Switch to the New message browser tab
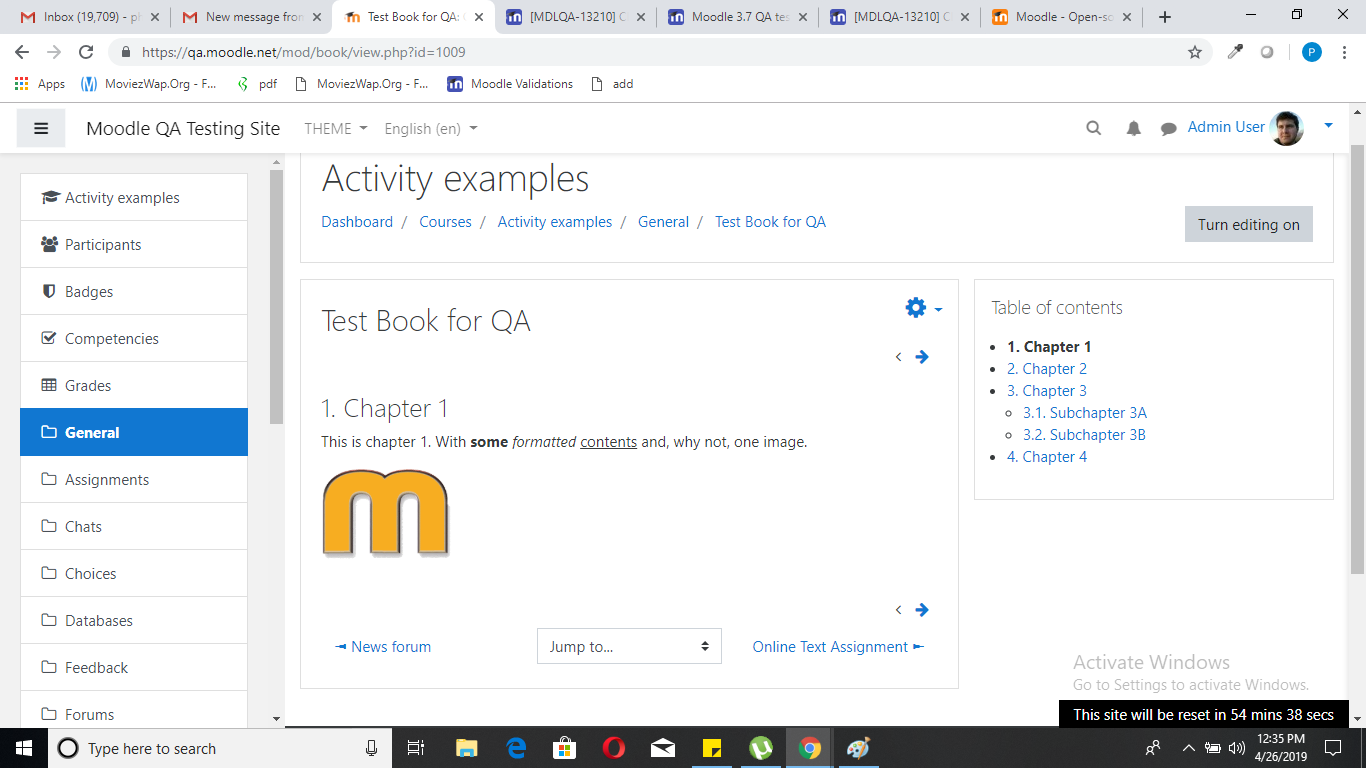This screenshot has width=1366, height=768. pos(250,17)
